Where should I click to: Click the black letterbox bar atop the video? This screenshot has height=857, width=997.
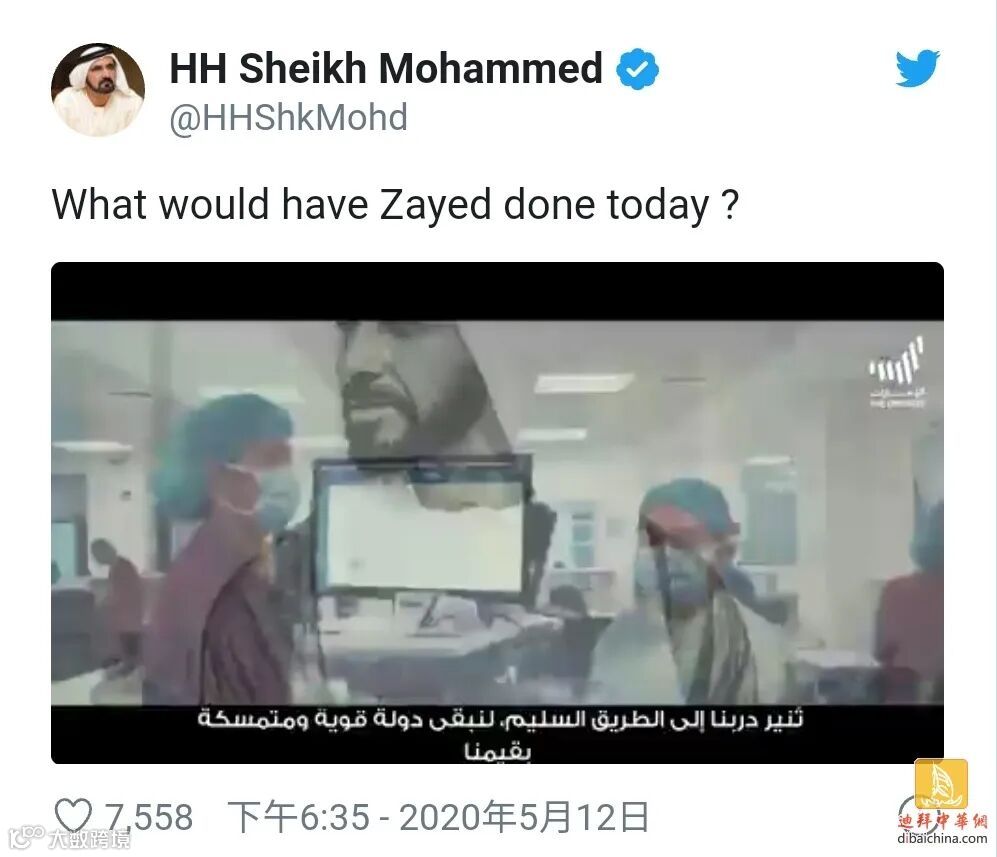[497, 291]
